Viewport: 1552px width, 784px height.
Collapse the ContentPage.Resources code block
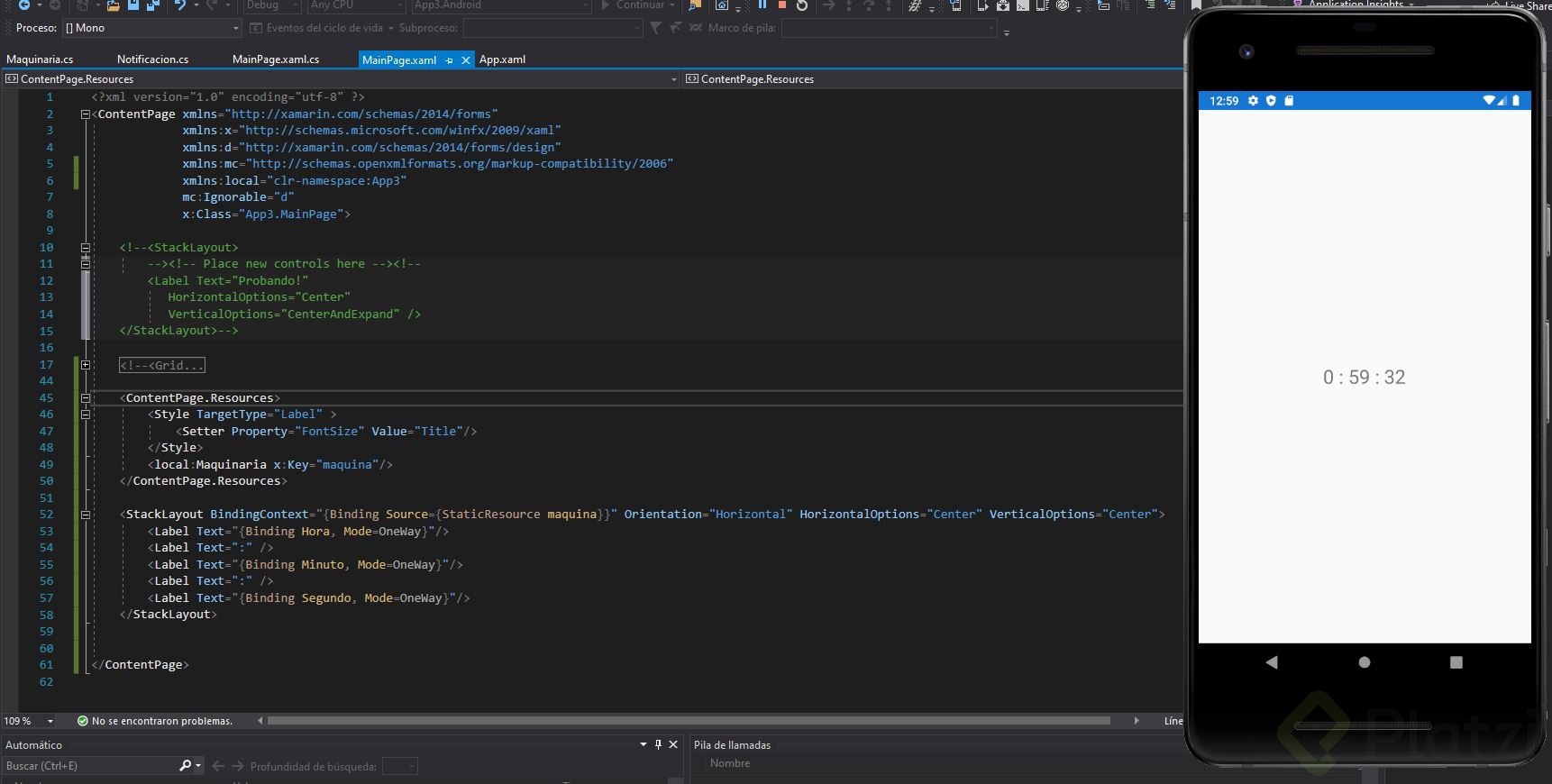(x=86, y=398)
